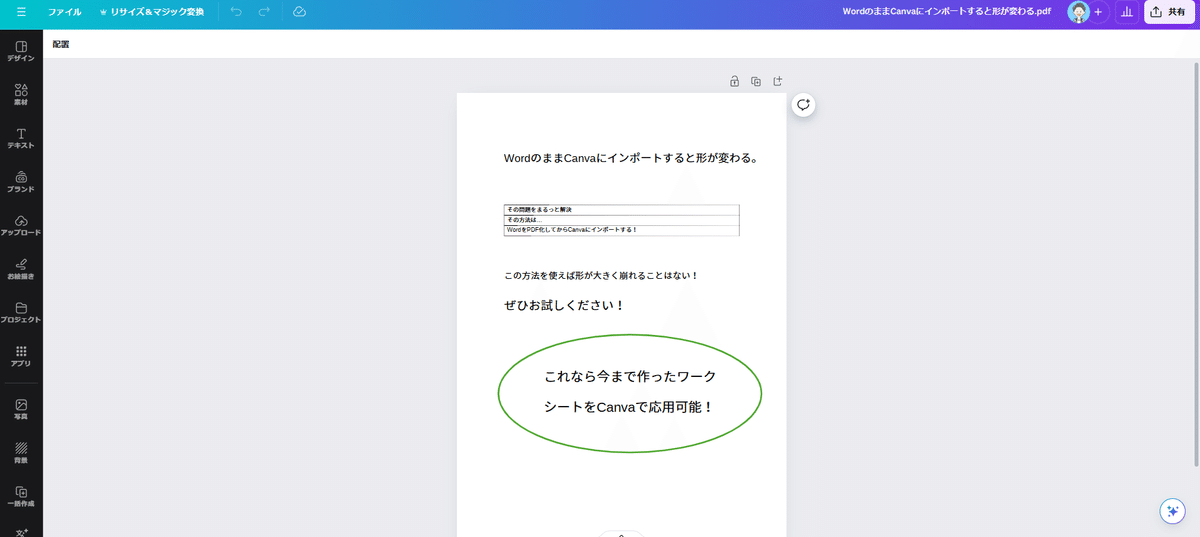Click the Canva assistant sparkle button
Screen dimensions: 1200x537
1172,511
